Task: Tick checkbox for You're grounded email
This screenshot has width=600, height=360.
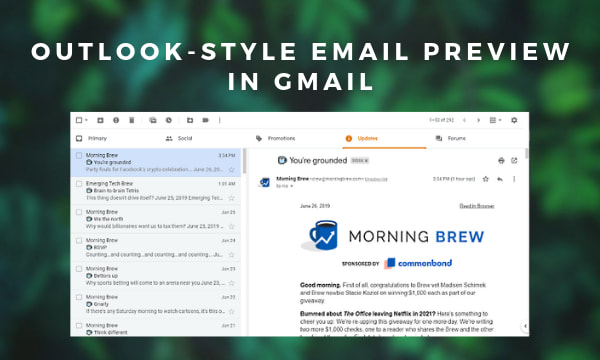Action: coord(79,155)
